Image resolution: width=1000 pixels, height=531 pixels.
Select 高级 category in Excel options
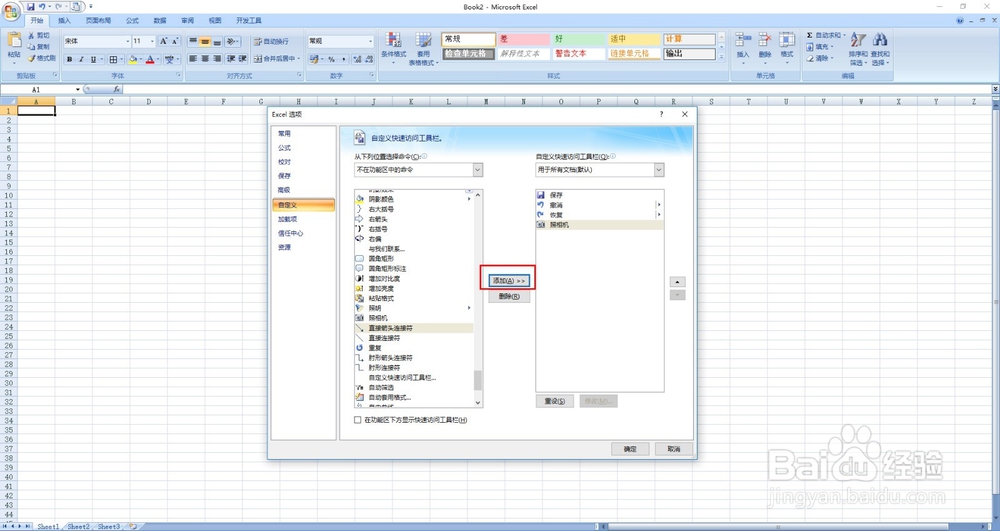303,190
